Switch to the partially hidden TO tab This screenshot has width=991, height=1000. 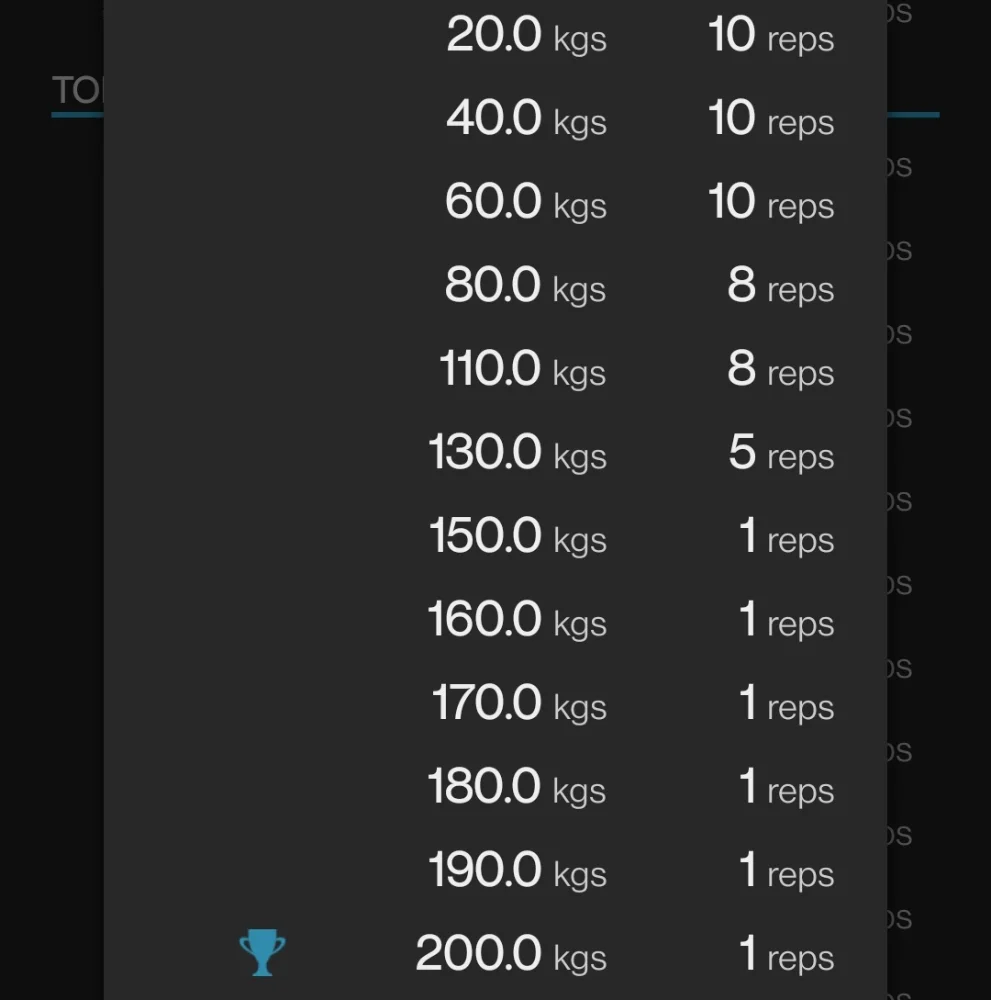tap(77, 91)
